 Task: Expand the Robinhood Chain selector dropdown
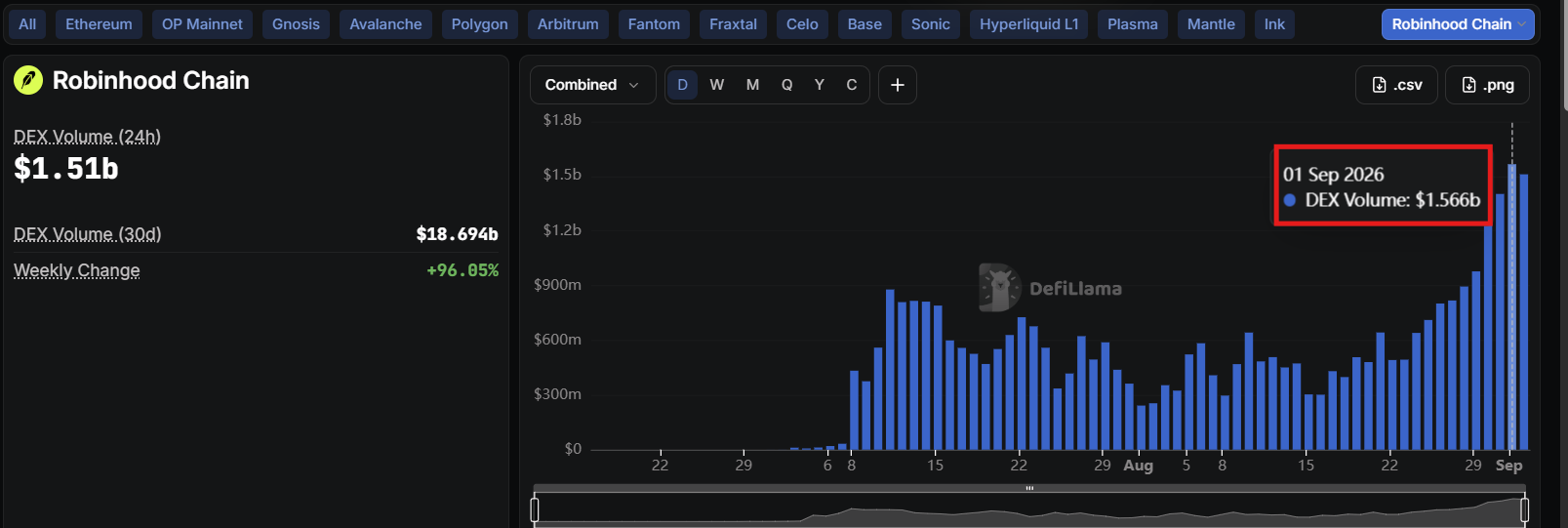[1458, 24]
